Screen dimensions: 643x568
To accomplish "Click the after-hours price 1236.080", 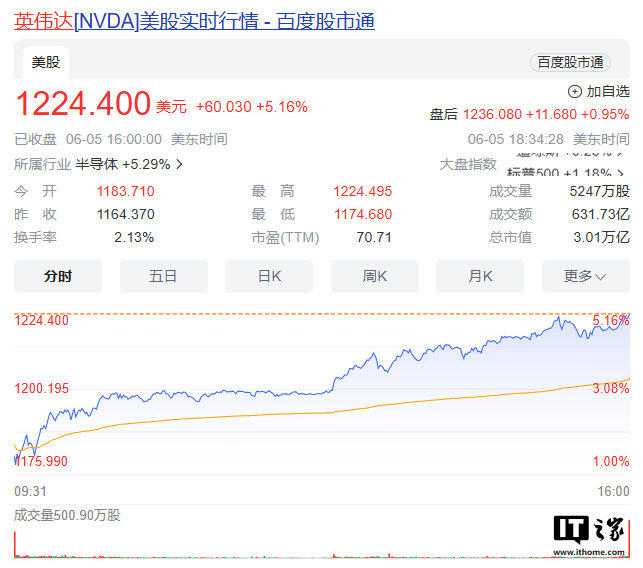I will pos(492,114).
